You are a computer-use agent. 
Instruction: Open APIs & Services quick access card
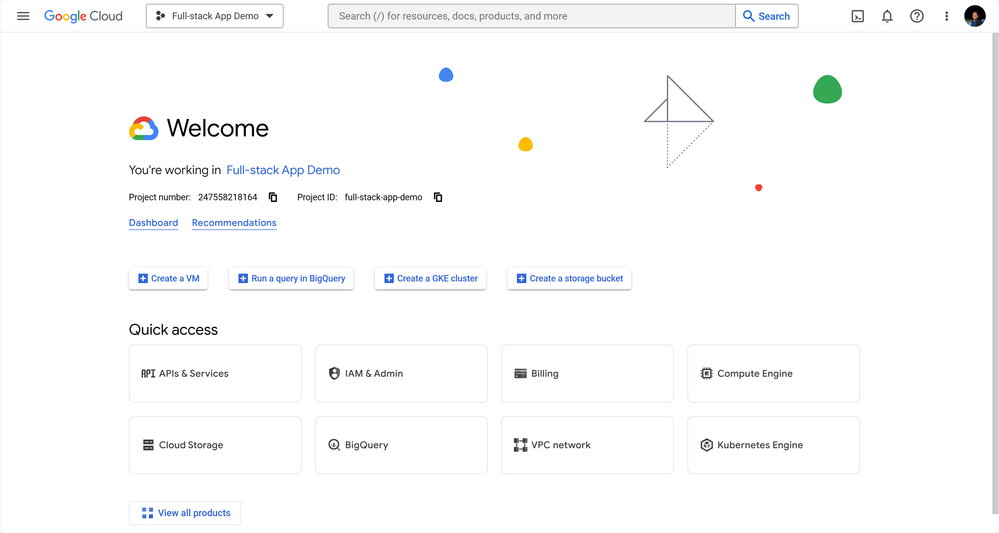(215, 374)
